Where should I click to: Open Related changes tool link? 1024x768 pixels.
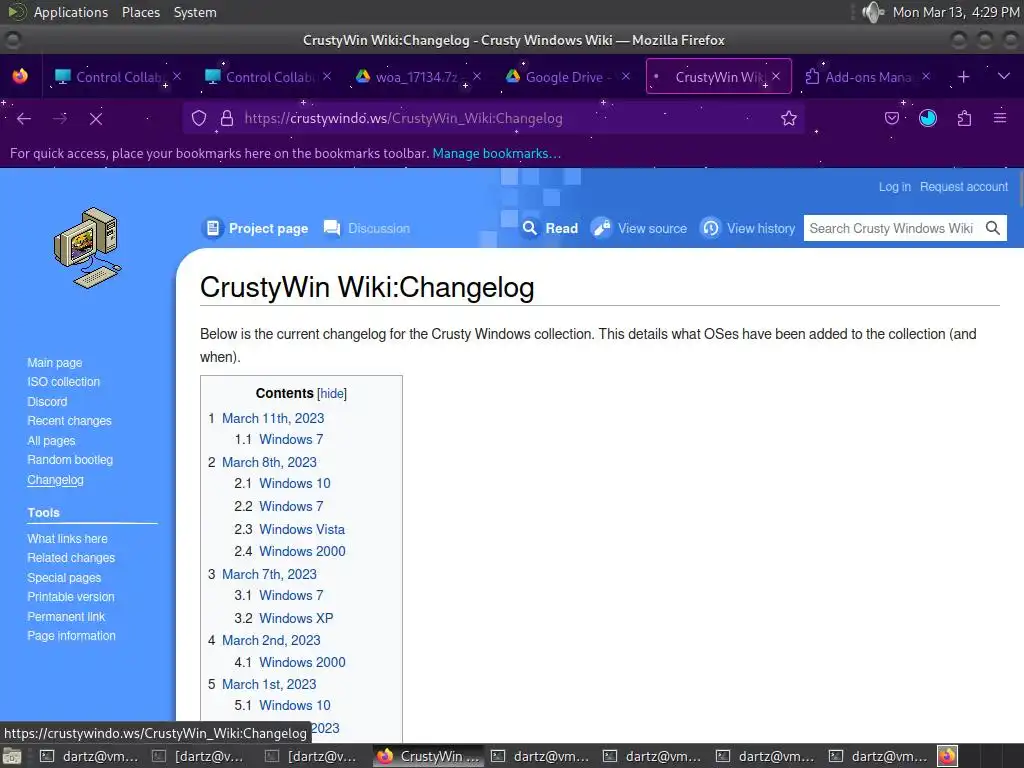coord(71,558)
